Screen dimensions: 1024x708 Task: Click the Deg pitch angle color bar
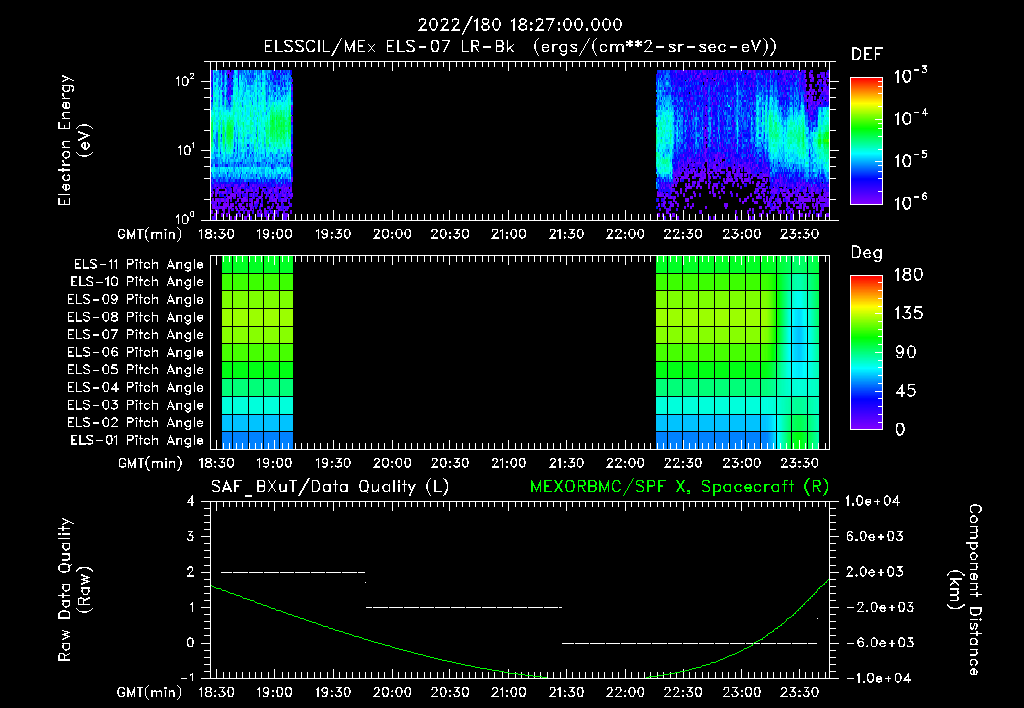click(x=866, y=352)
